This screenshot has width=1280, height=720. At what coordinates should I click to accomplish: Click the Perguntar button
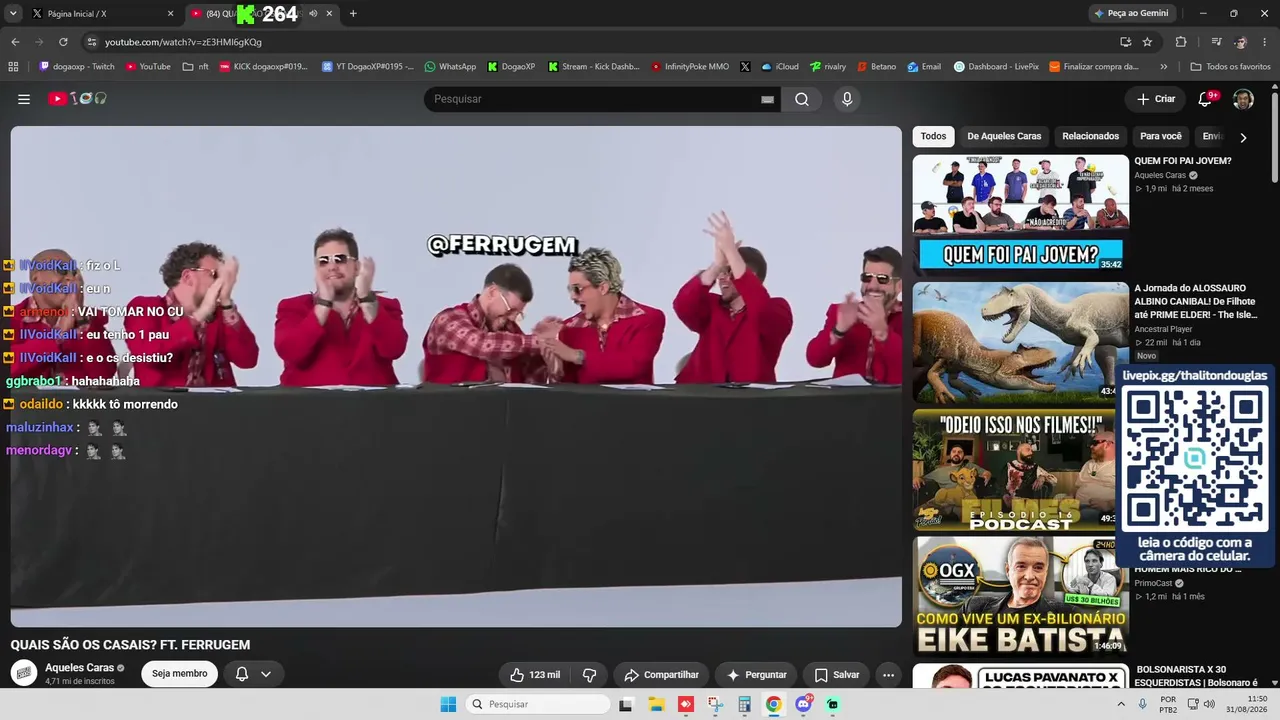pyautogui.click(x=756, y=675)
